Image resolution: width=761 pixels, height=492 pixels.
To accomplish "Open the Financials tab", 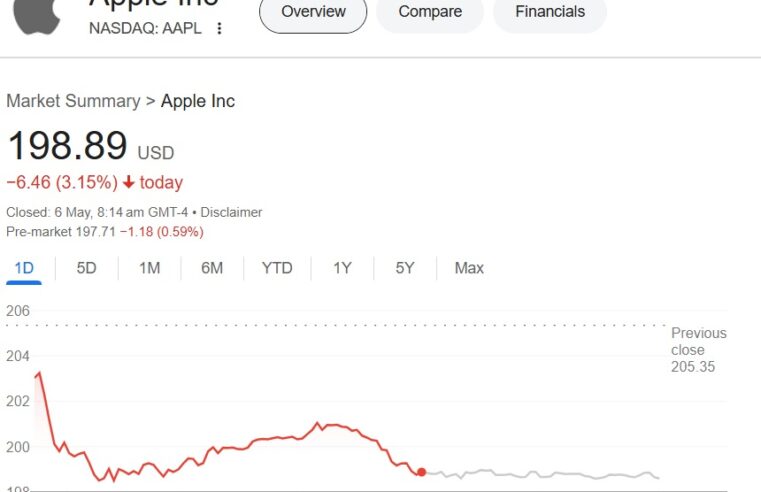I will tap(550, 12).
